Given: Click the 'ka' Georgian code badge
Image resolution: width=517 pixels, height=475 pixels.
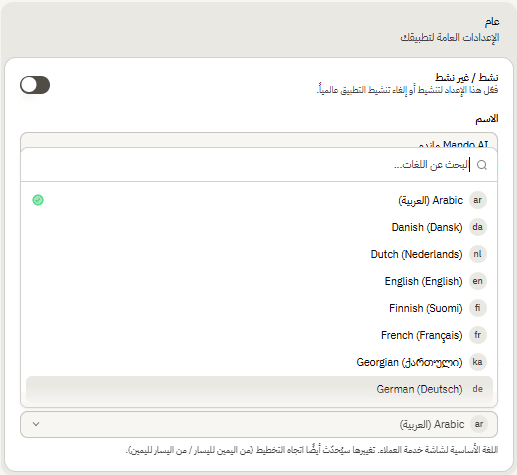Looking at the screenshot, I should tap(478, 362).
